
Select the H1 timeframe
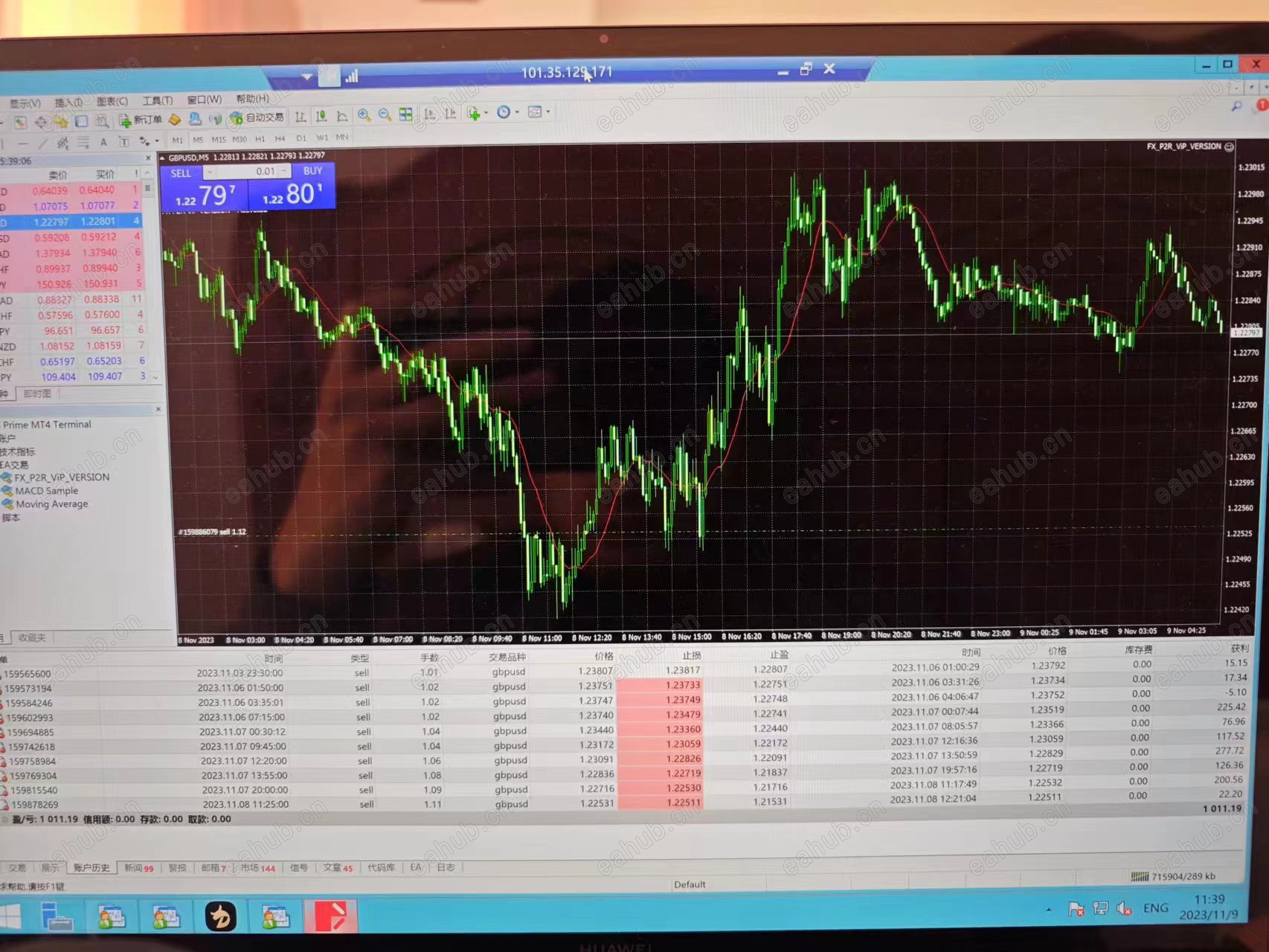coord(260,139)
